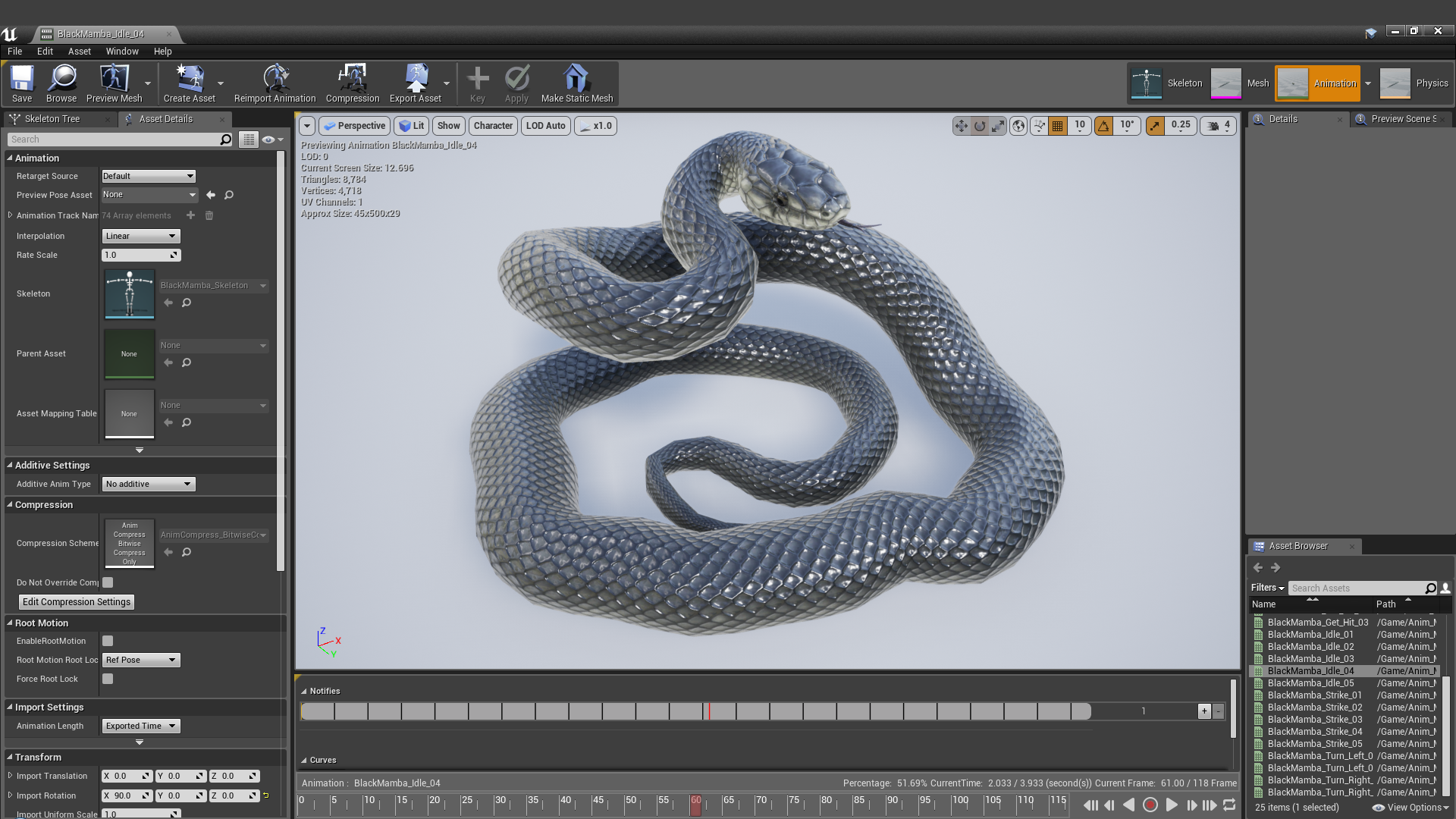This screenshot has width=1456, height=819.
Task: Enable the EnableRootMotion checkbox
Action: [108, 642]
